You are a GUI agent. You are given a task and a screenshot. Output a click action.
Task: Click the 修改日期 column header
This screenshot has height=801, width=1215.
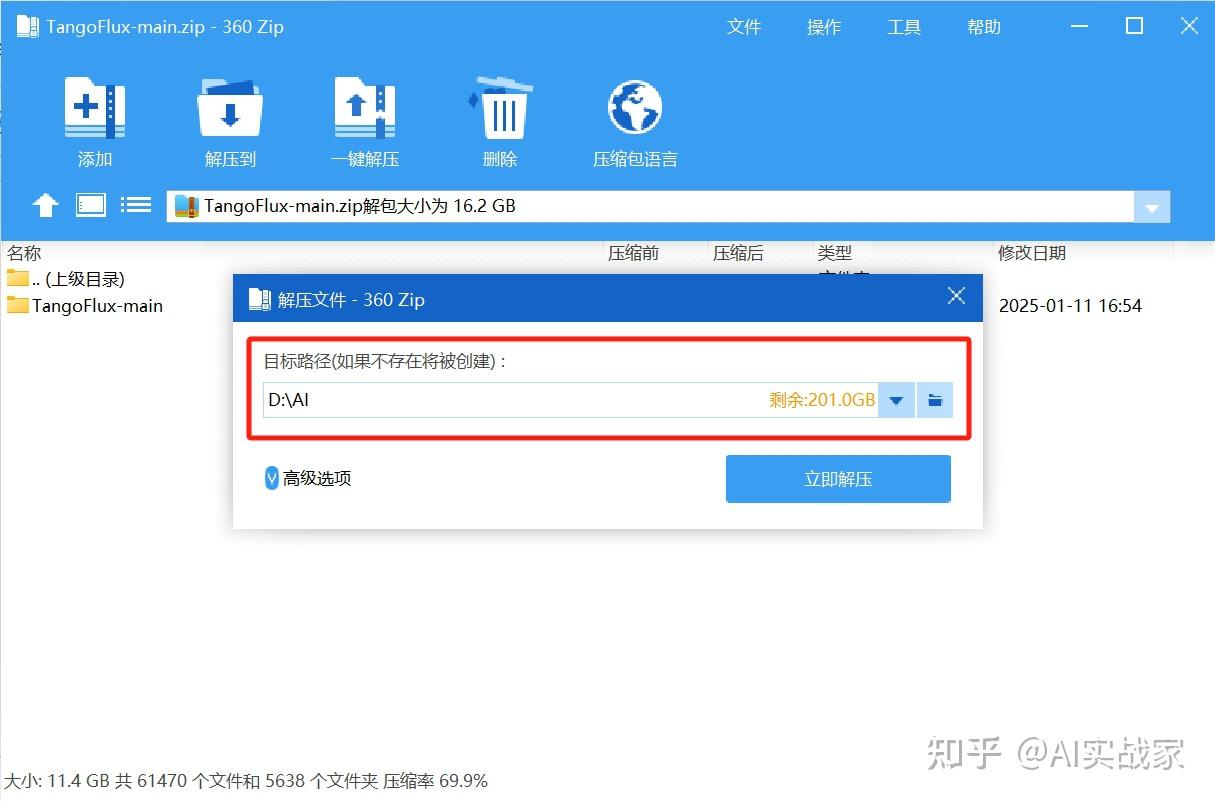[x=1031, y=253]
